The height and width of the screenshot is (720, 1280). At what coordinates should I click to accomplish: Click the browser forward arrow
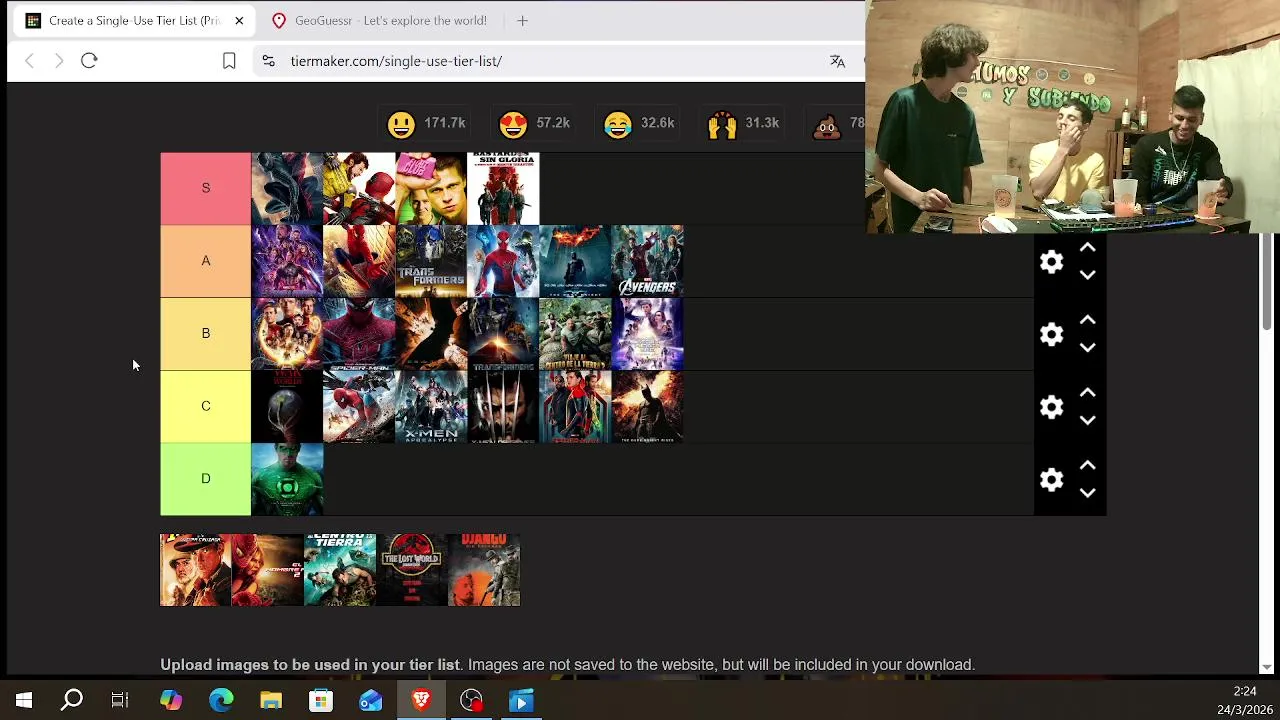click(59, 61)
